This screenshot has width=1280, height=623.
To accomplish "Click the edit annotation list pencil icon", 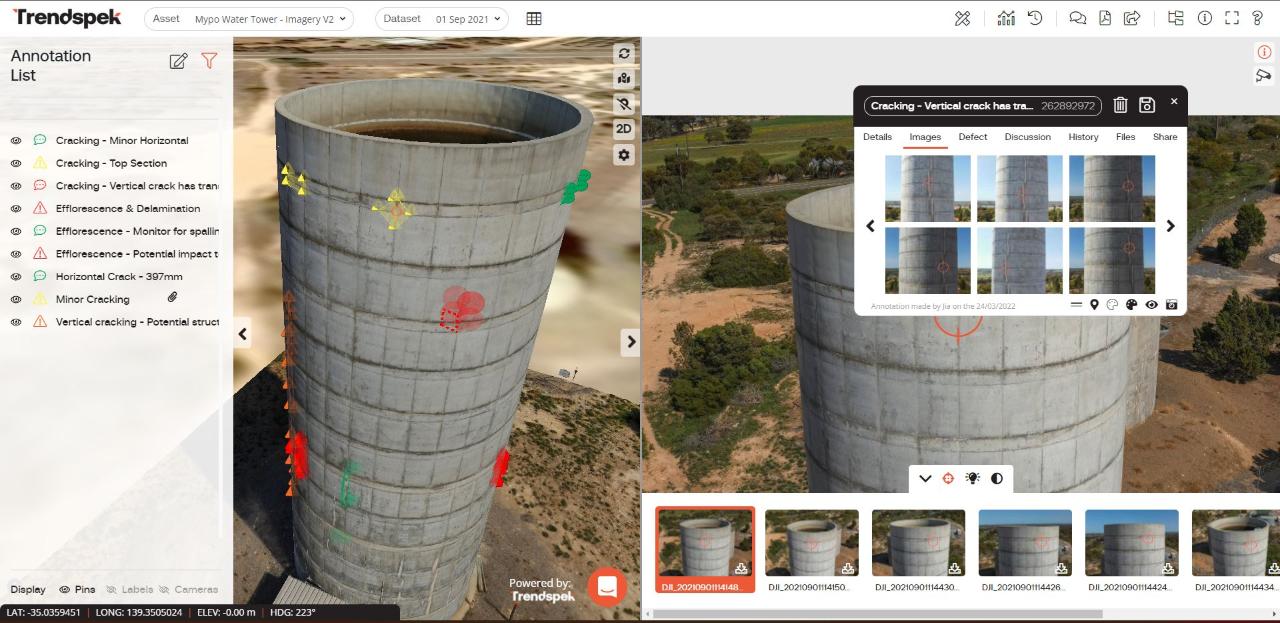I will pyautogui.click(x=178, y=61).
